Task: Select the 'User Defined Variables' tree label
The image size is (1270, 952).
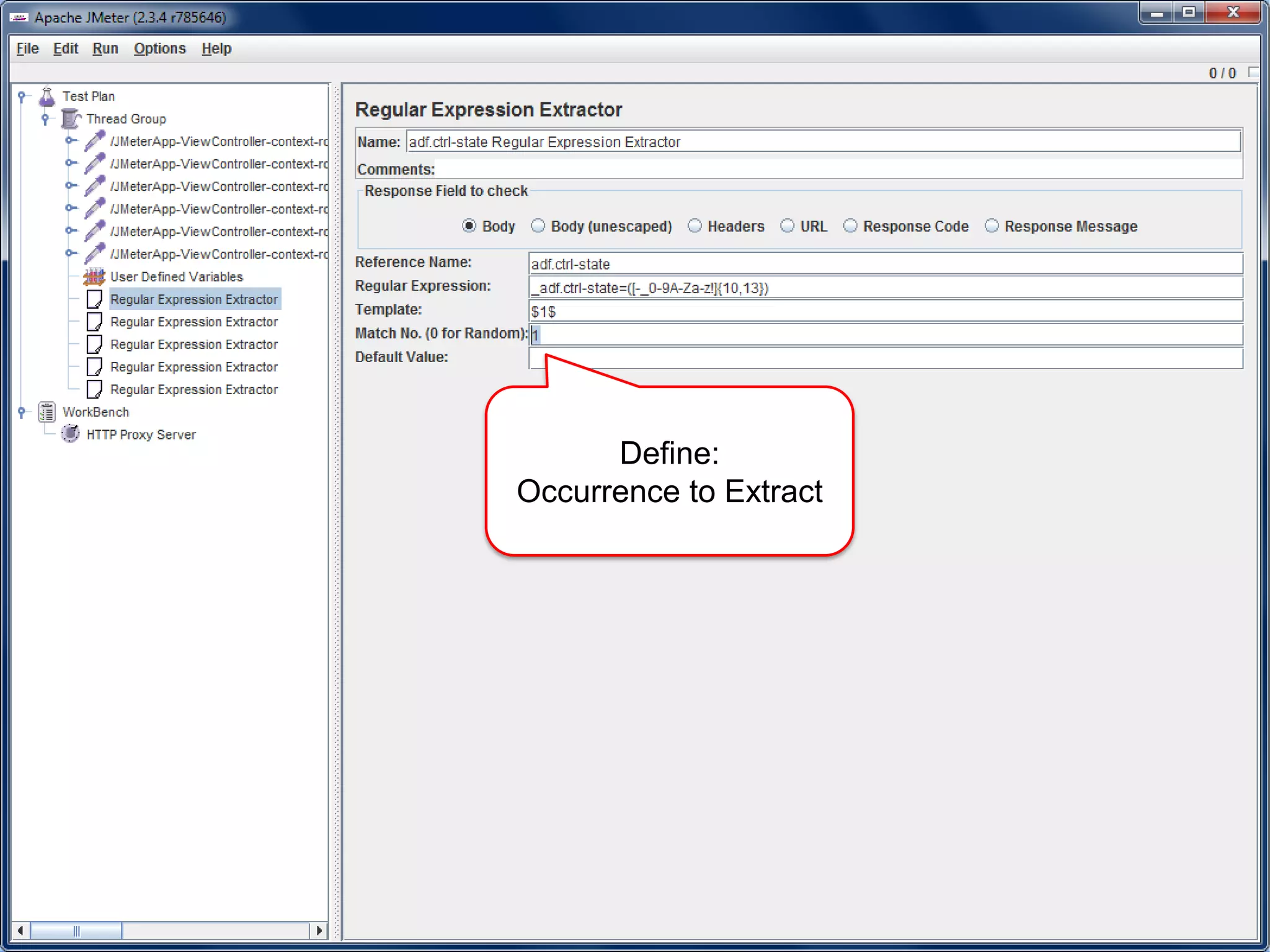Action: [x=177, y=276]
